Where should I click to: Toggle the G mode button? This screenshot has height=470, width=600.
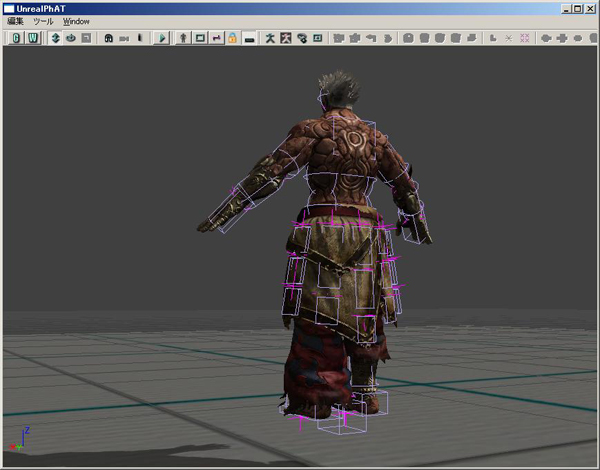click(16, 38)
